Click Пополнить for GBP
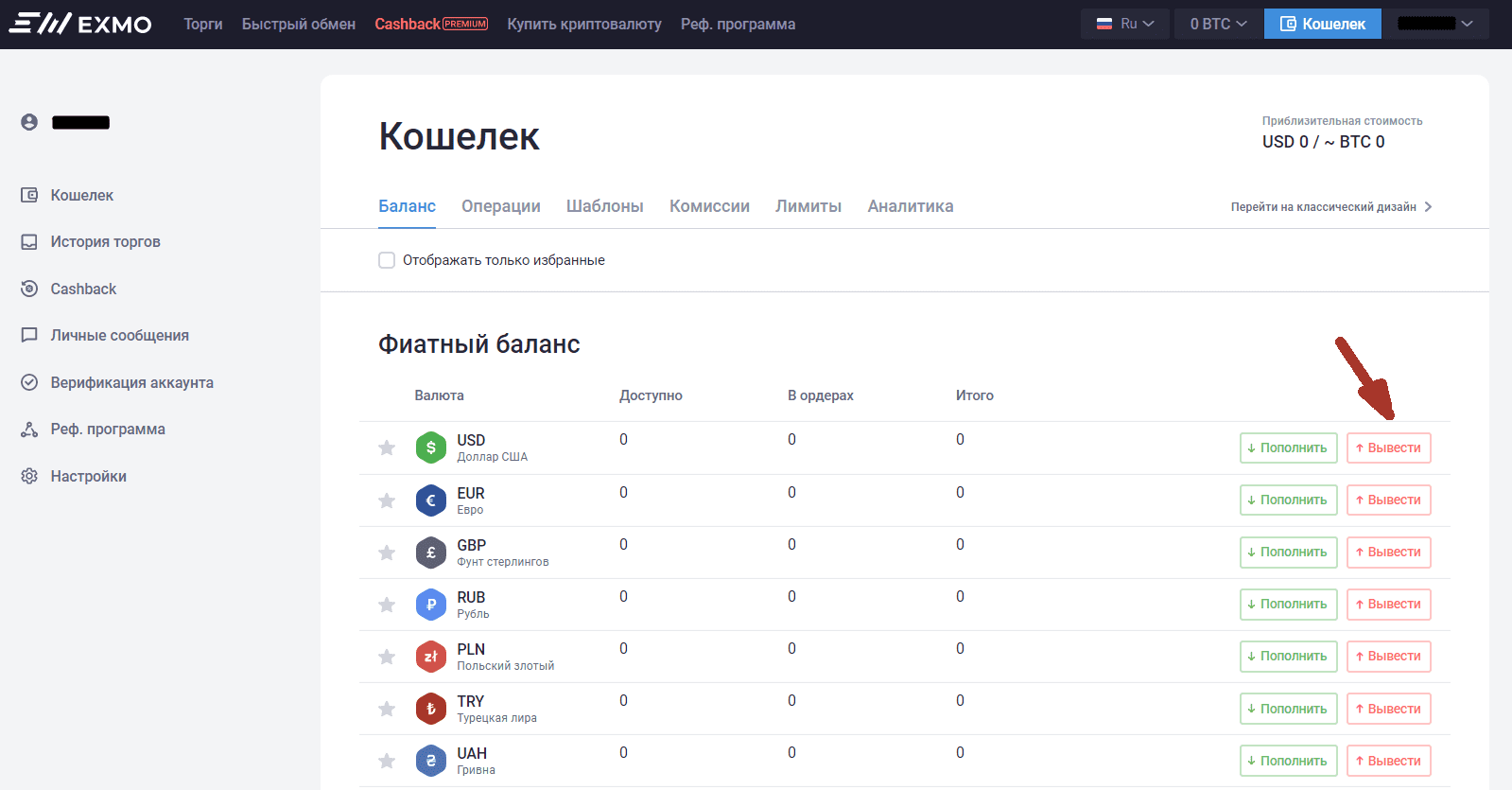This screenshot has width=1512, height=790. pos(1288,552)
